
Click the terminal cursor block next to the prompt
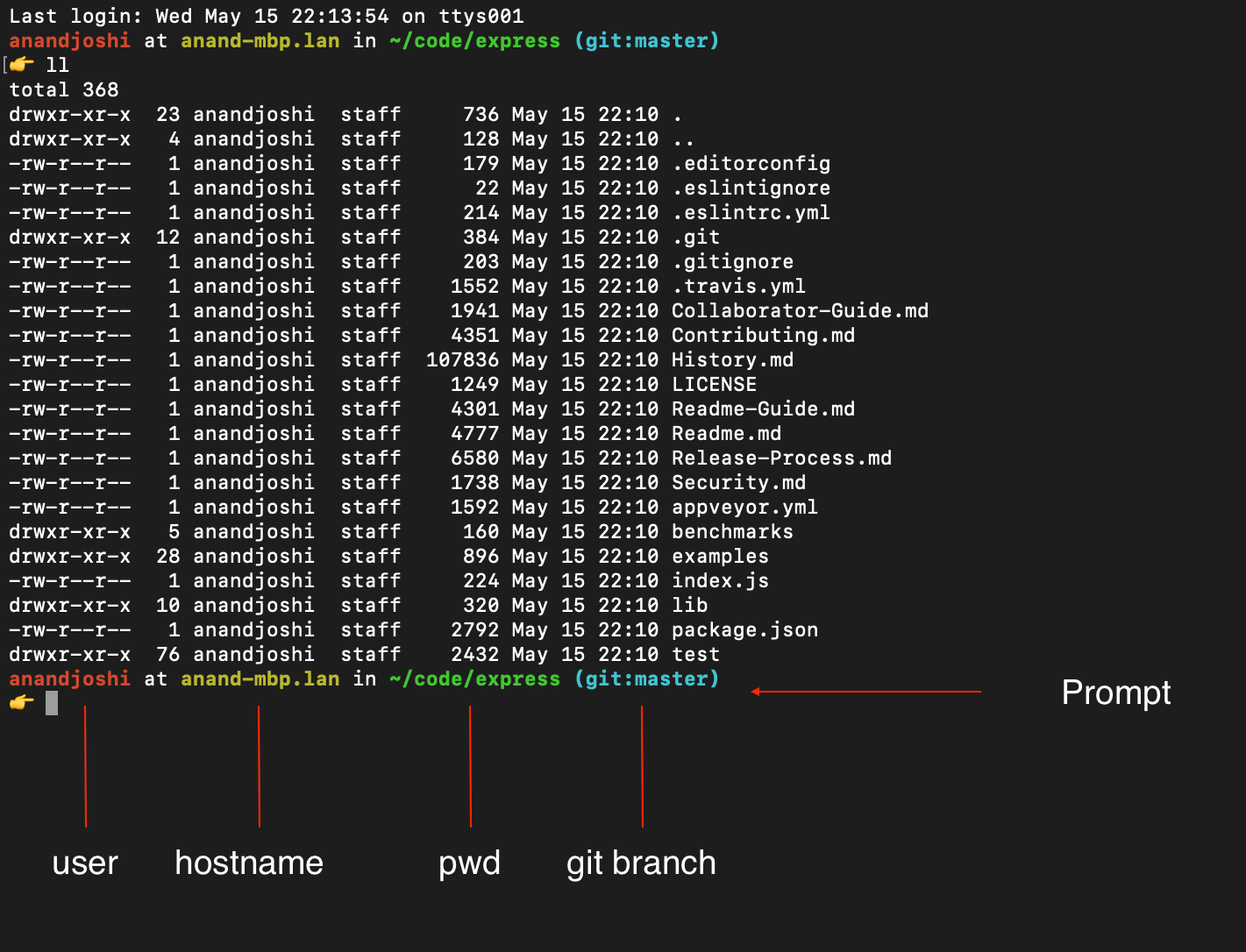coord(53,702)
